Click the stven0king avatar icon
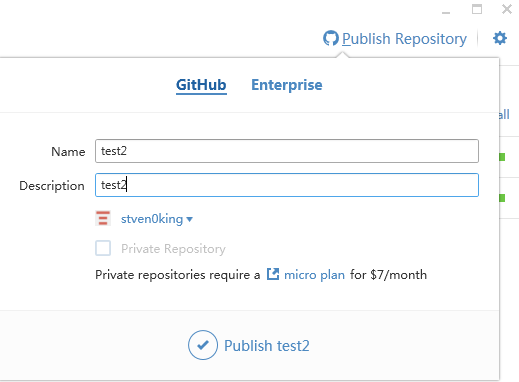This screenshot has height=382, width=519. coord(103,219)
